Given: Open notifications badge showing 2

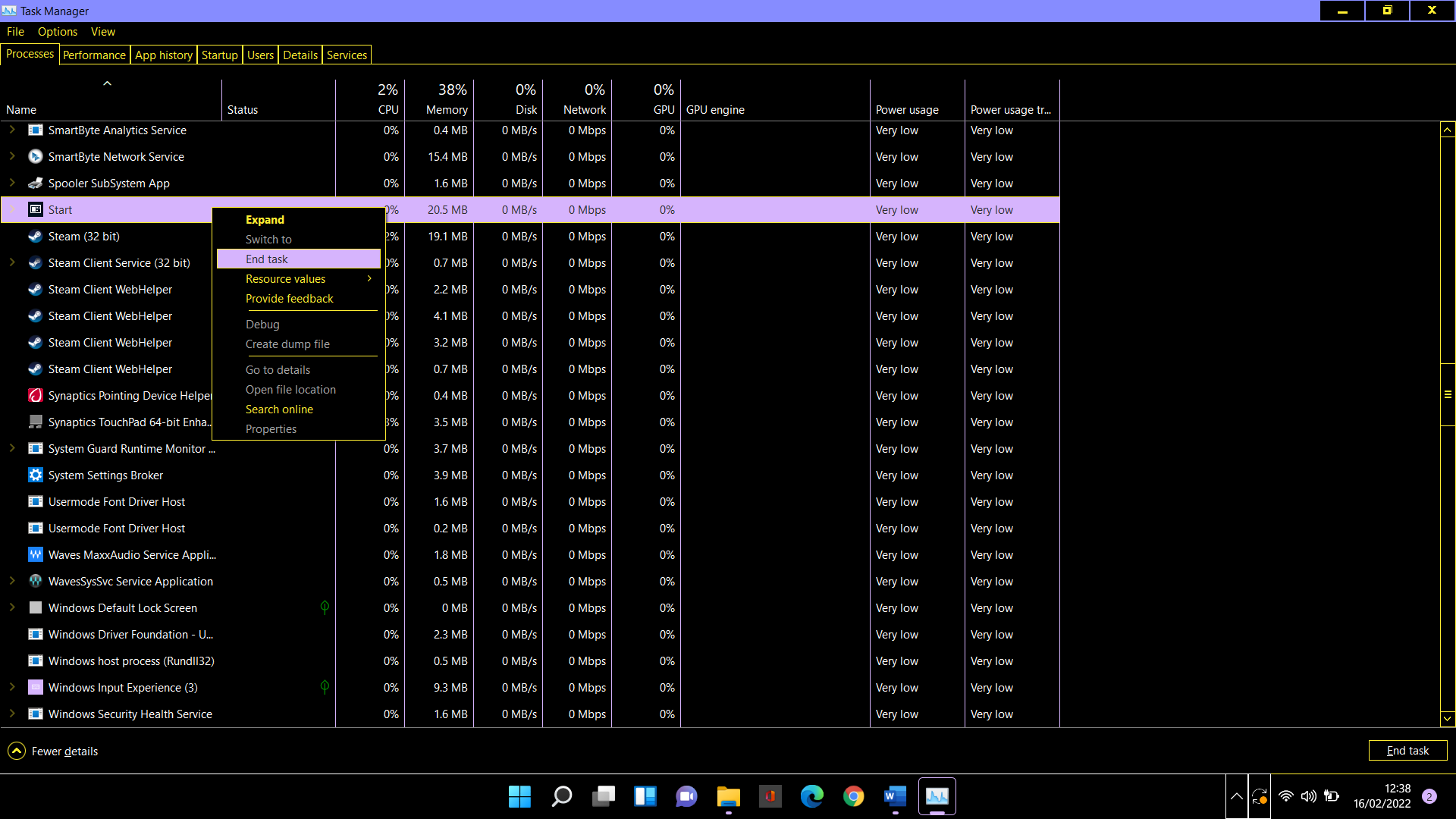Looking at the screenshot, I should tap(1429, 796).
